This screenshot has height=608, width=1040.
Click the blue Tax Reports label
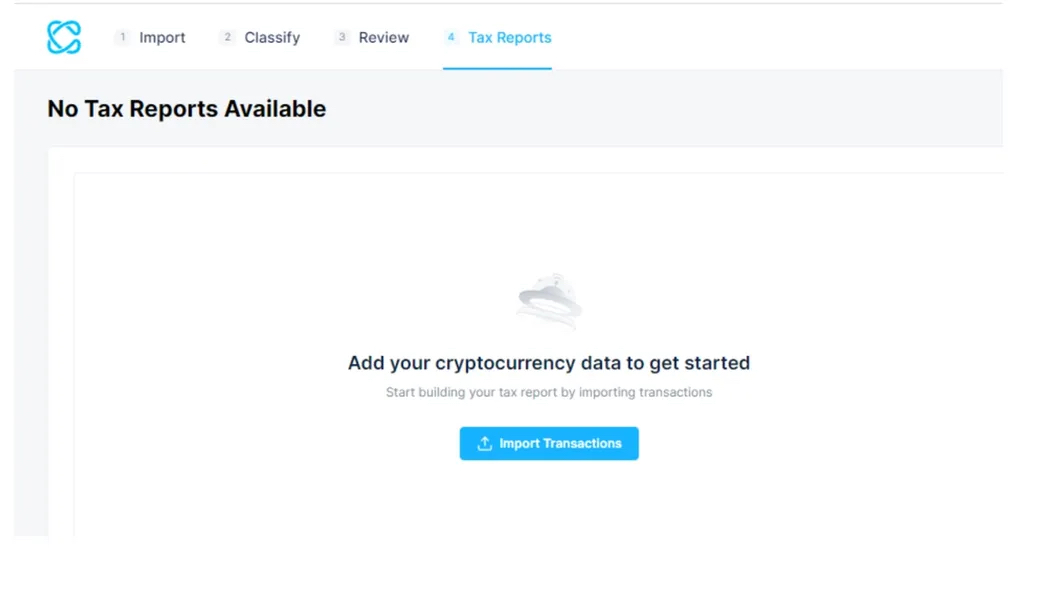point(509,37)
